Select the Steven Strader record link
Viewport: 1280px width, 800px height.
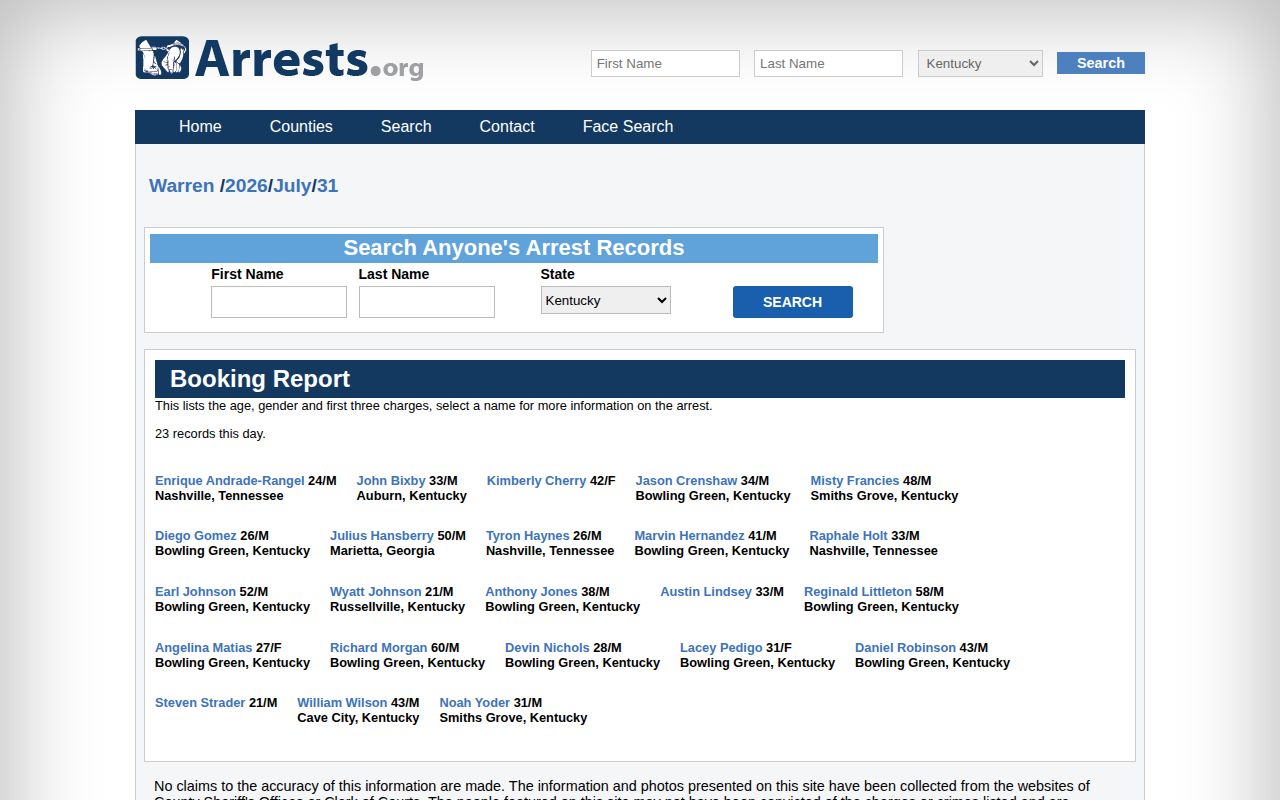(200, 703)
